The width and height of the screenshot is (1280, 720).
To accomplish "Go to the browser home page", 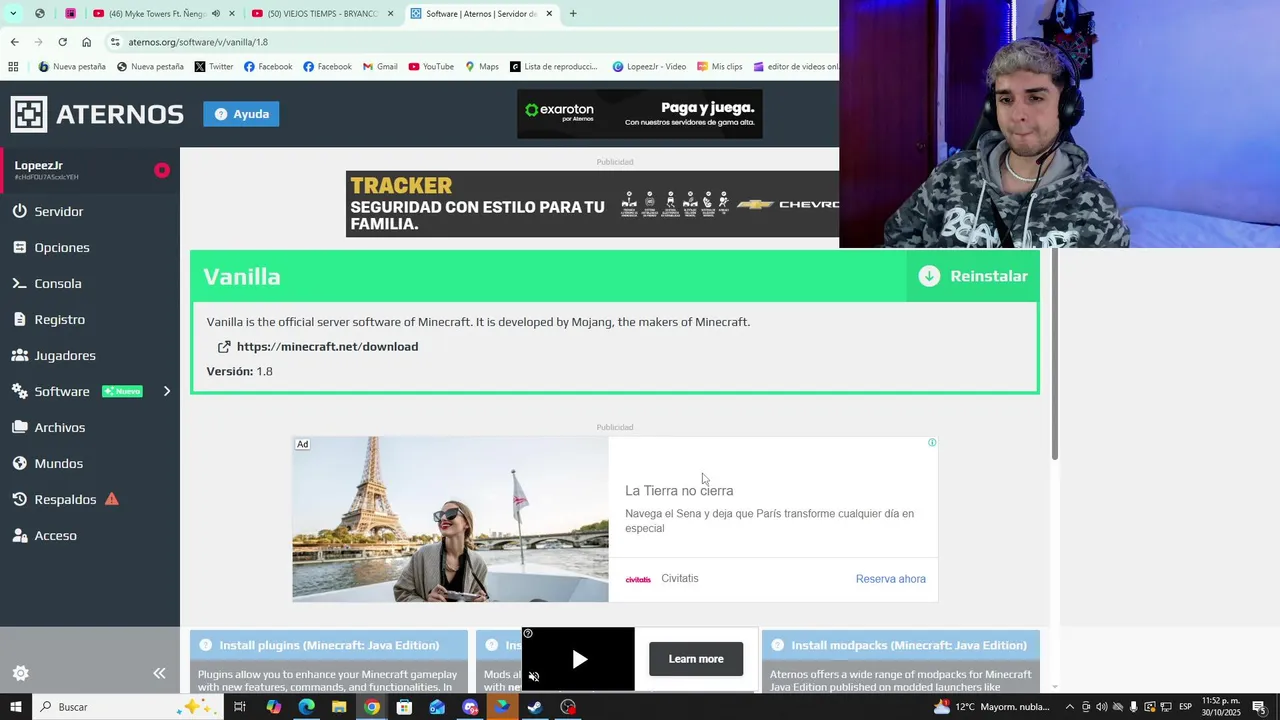I will click(86, 42).
